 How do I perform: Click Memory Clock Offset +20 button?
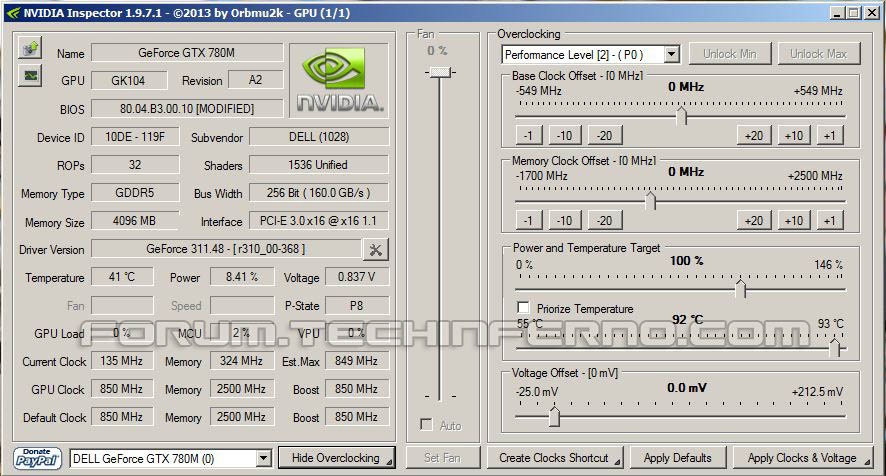[754, 220]
